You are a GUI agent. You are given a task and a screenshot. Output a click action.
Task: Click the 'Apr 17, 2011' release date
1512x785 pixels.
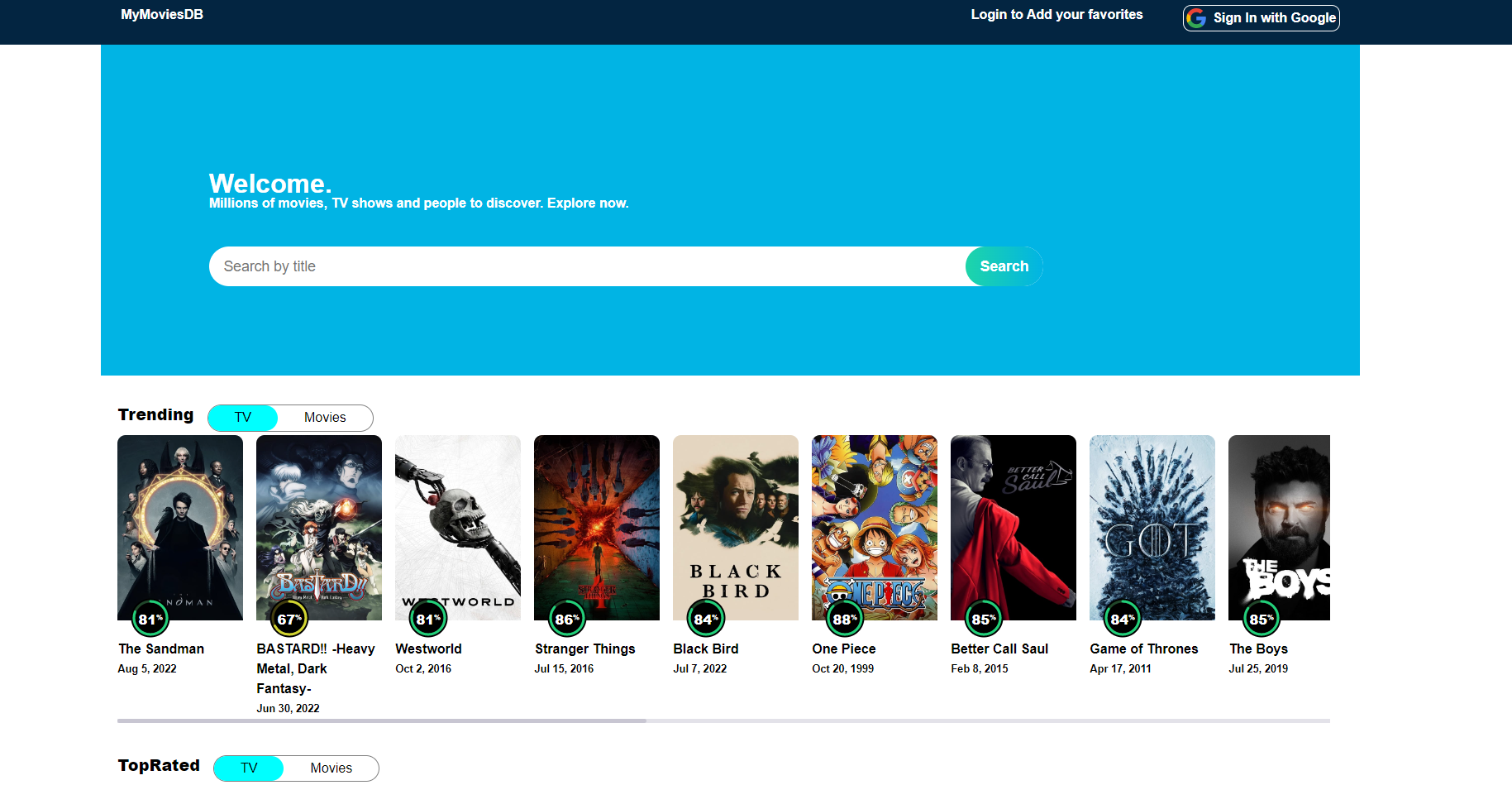tap(1120, 669)
